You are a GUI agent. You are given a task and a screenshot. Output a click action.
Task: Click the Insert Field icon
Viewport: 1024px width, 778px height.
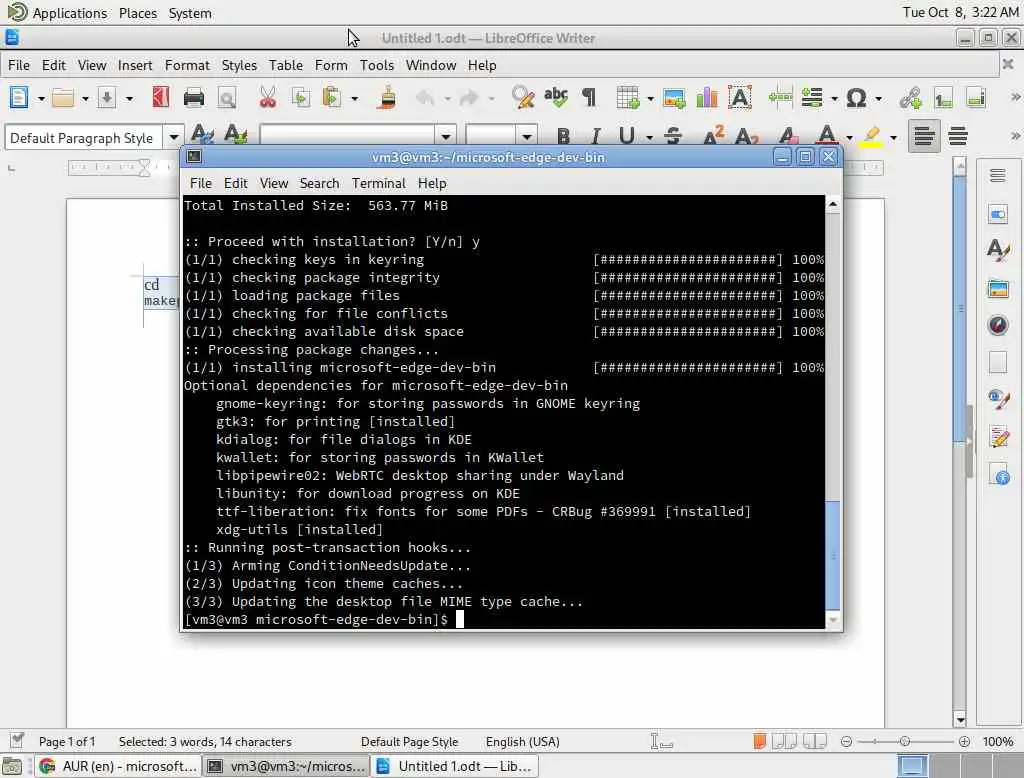(x=812, y=98)
